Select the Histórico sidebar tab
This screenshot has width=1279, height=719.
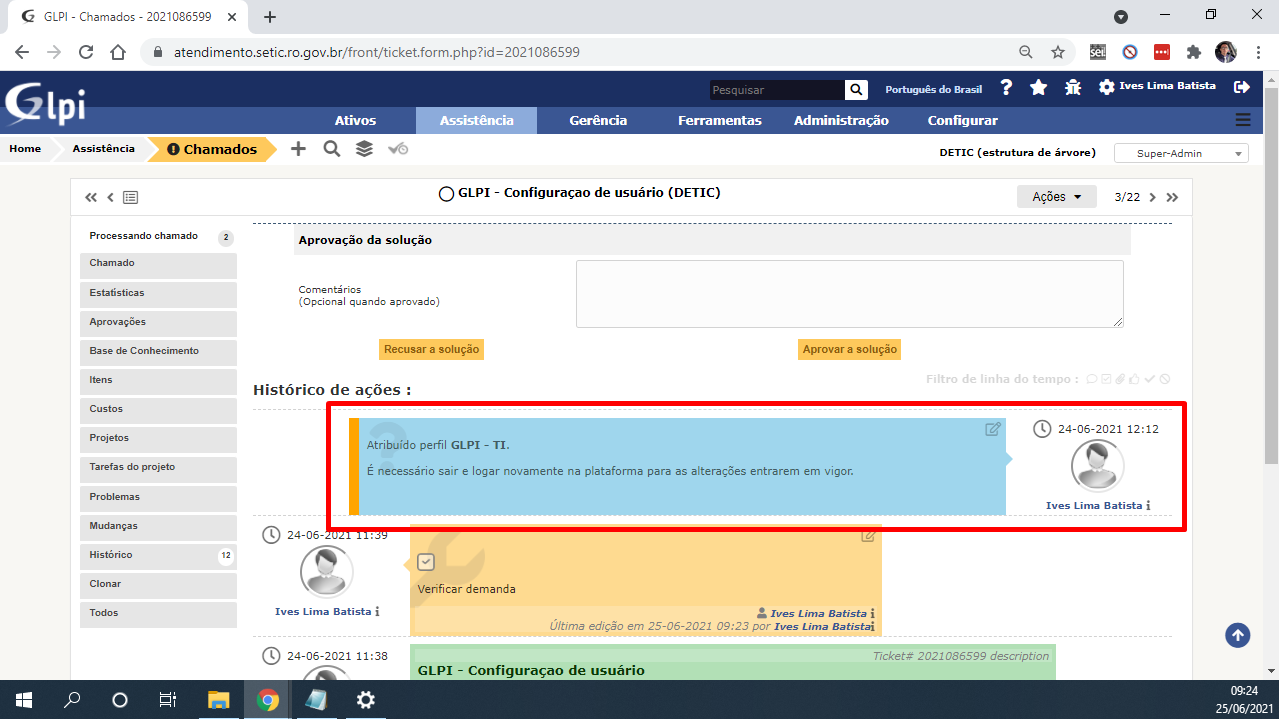158,556
